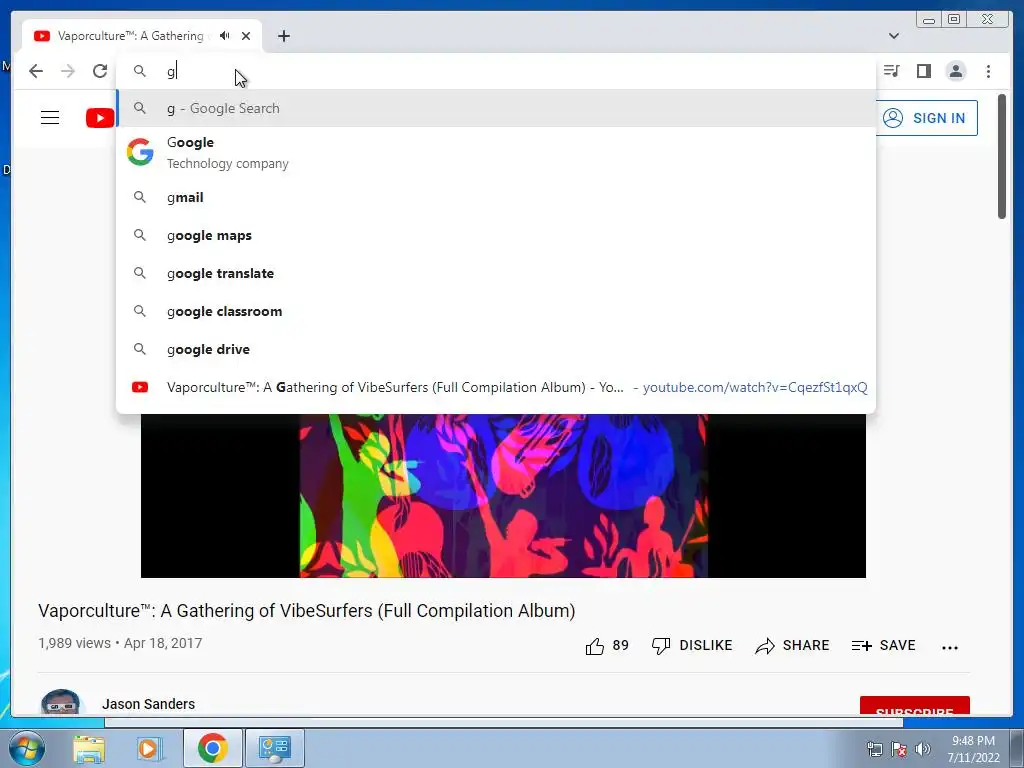Open the Windows Start button
The image size is (1024, 768).
(27, 748)
